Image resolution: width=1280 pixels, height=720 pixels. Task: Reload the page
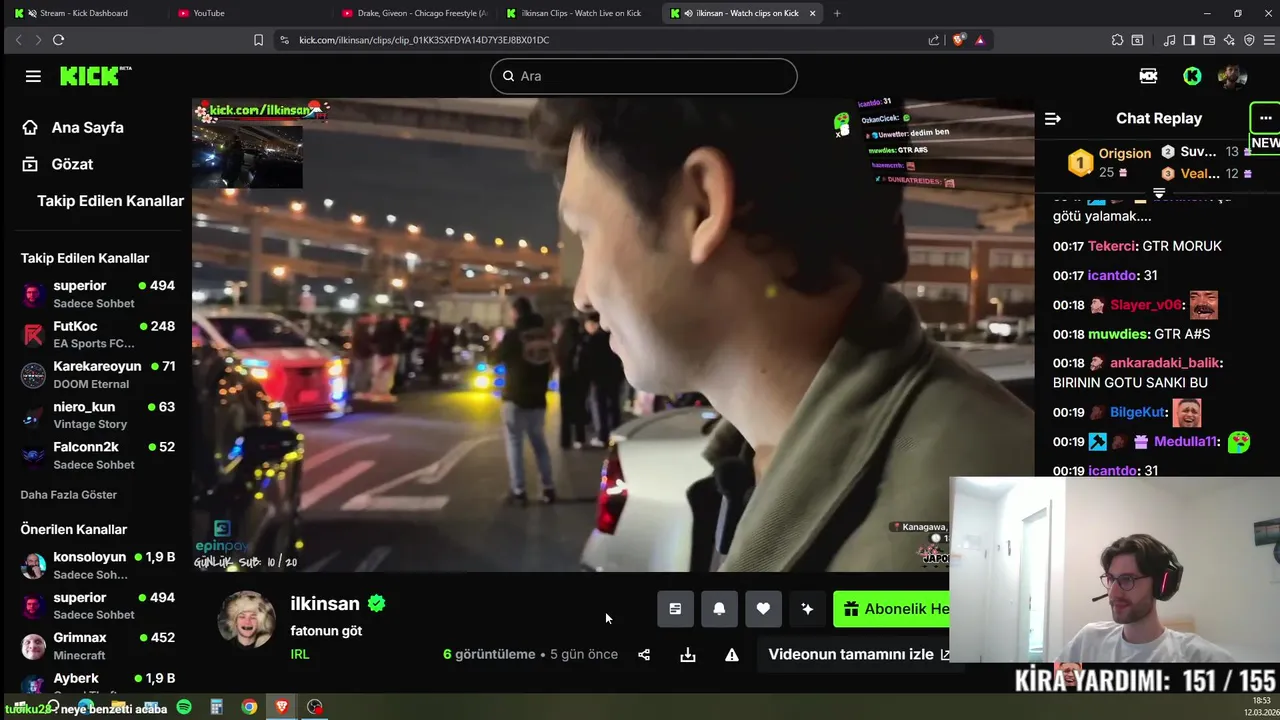[x=58, y=40]
